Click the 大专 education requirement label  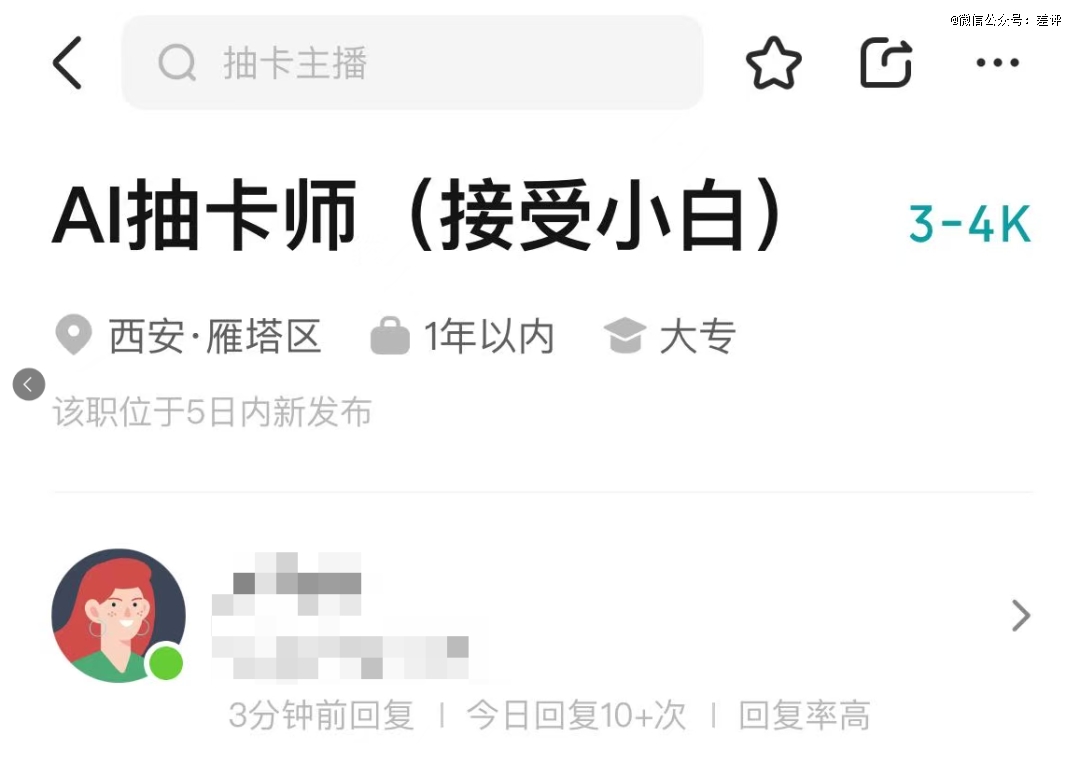(698, 337)
